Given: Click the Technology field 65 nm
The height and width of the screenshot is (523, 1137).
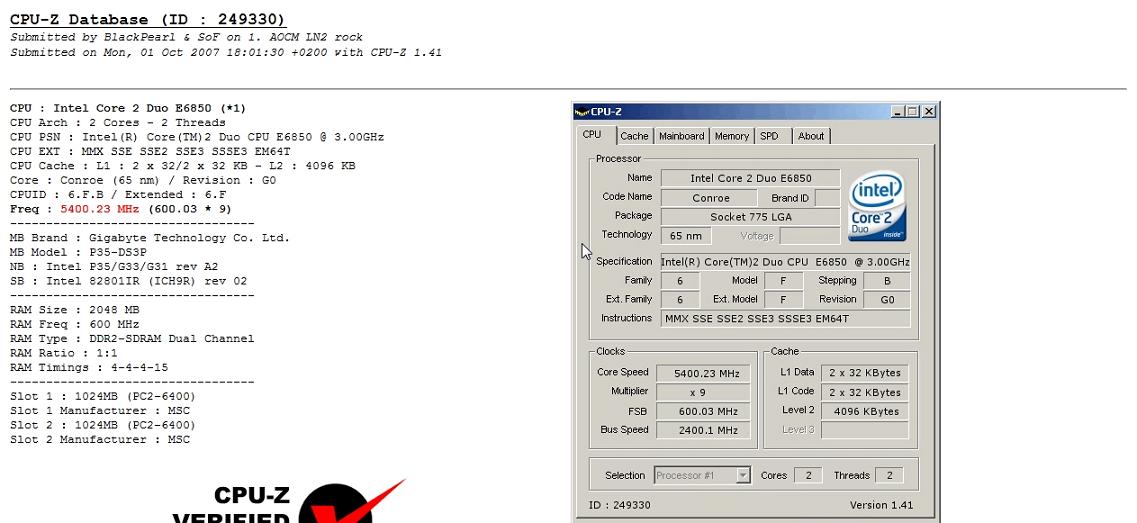Looking at the screenshot, I should pos(686,236).
